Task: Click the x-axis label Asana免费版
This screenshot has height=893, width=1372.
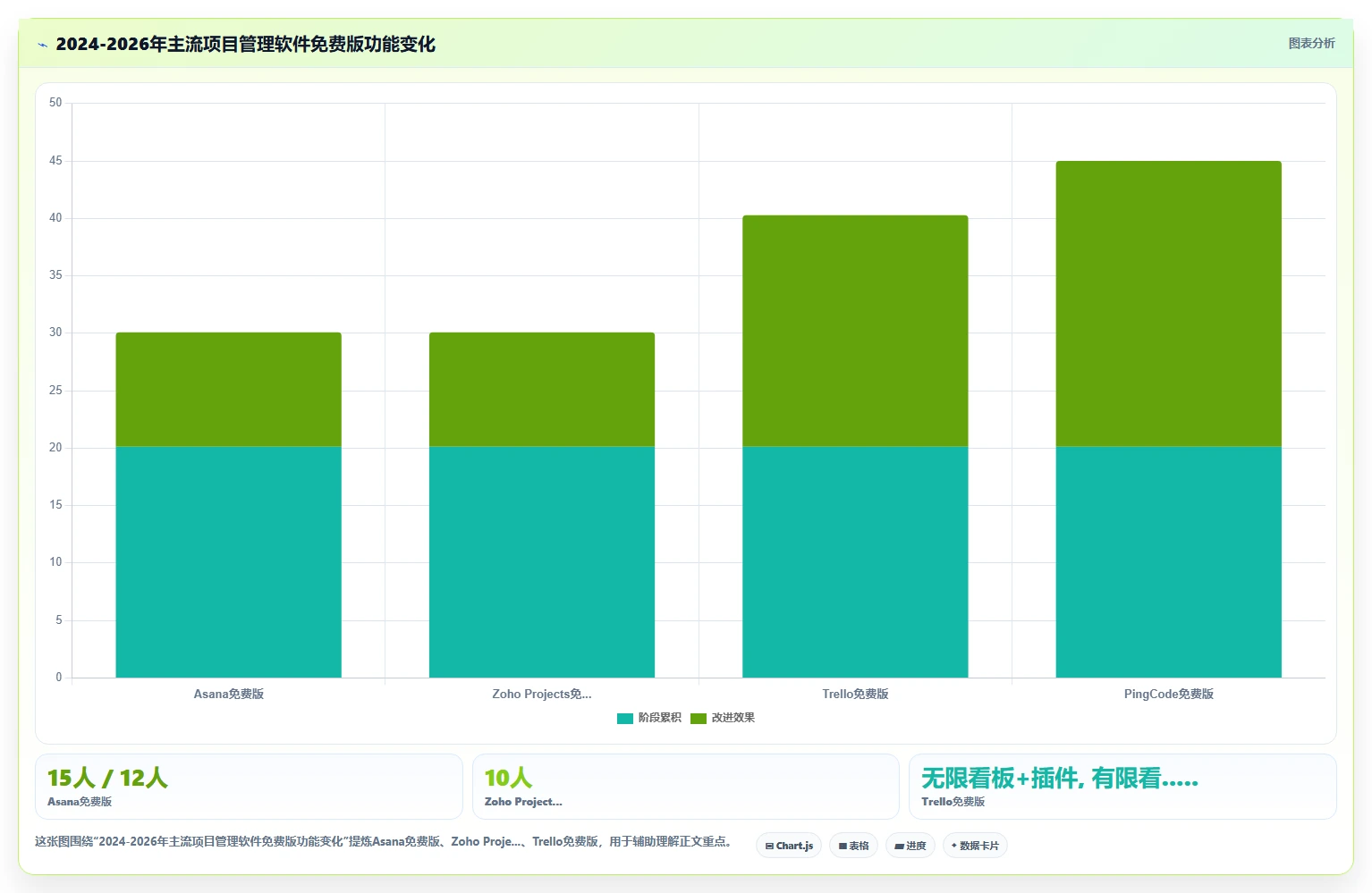Action: point(229,694)
